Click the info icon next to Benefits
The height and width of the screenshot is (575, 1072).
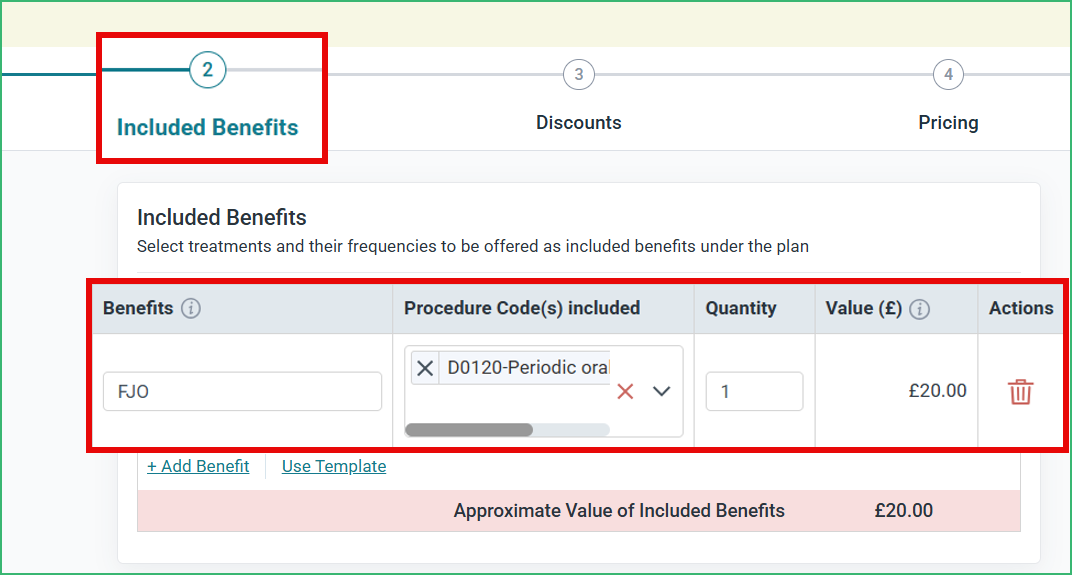(191, 308)
